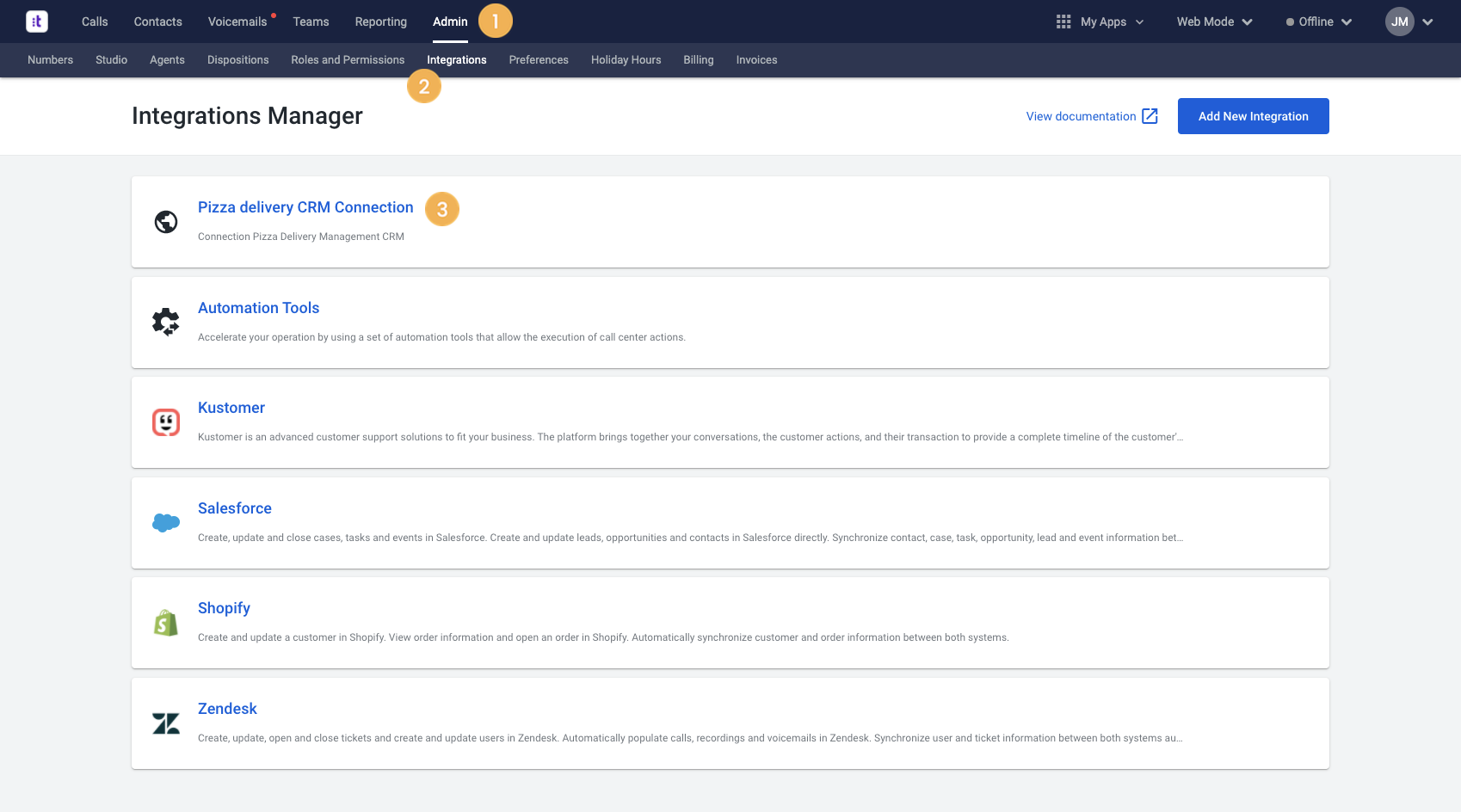Click the Kustomer description text
This screenshot has width=1461, height=812.
pos(690,437)
